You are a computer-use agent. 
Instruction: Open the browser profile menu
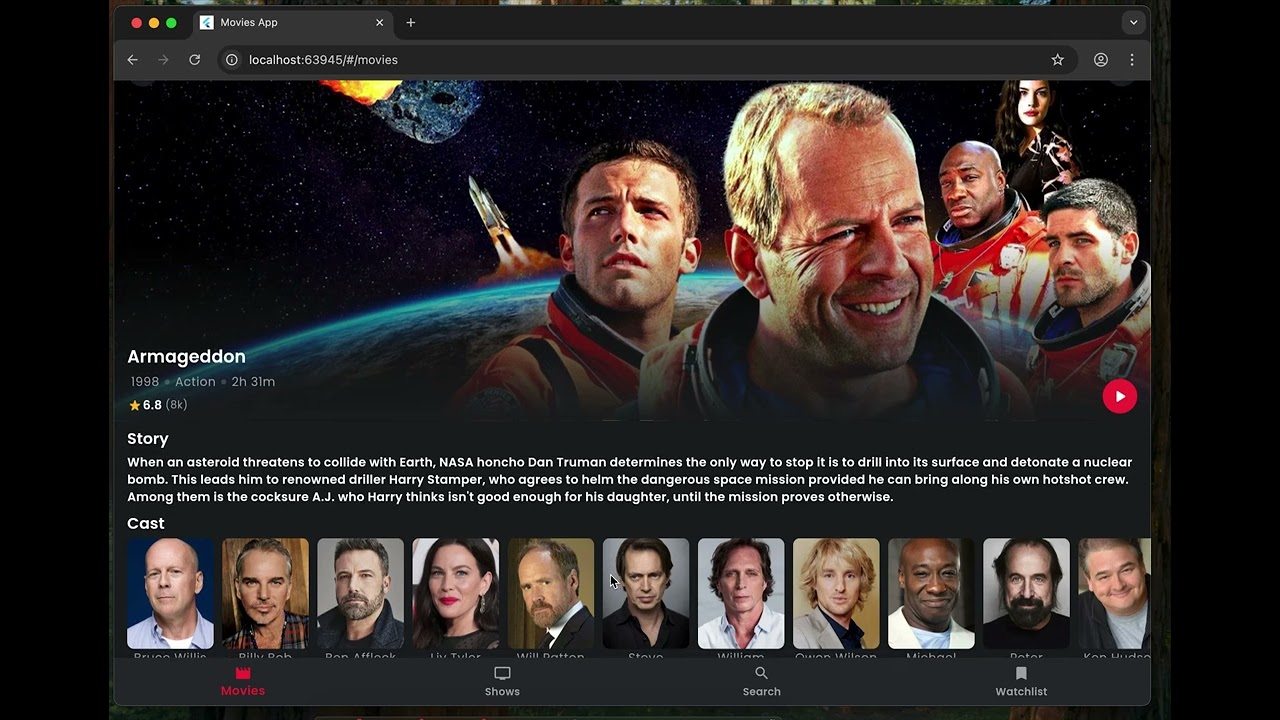(1100, 60)
